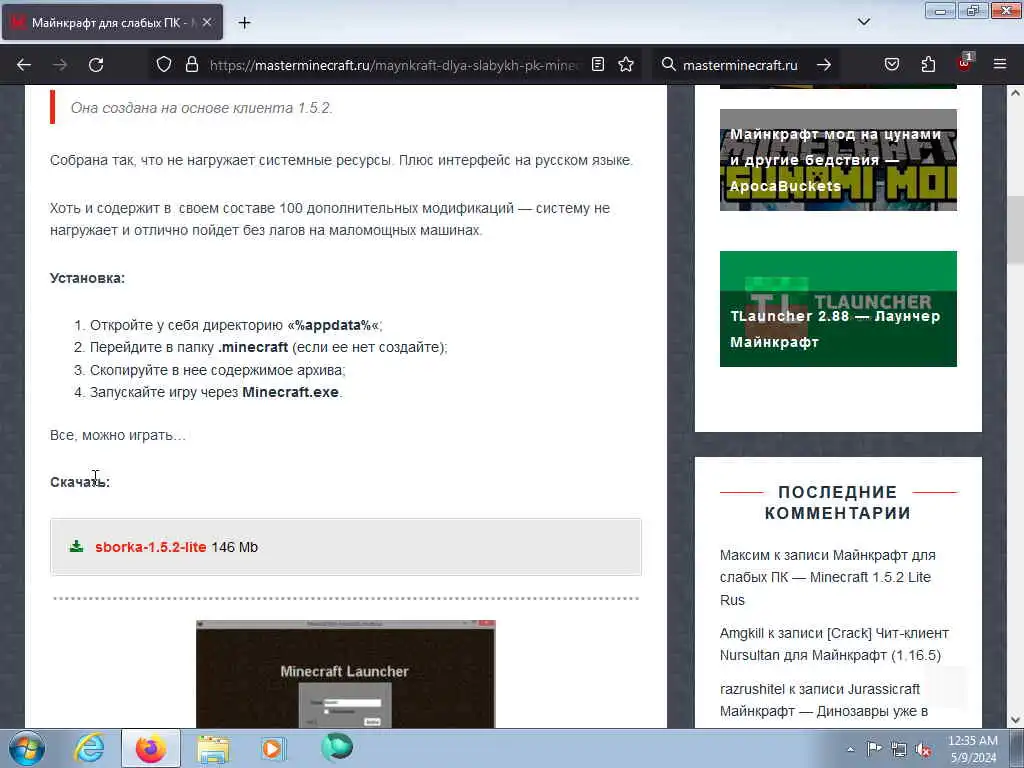Open the clock showing 12:35 AM
This screenshot has width=1024, height=768.
(x=973, y=749)
